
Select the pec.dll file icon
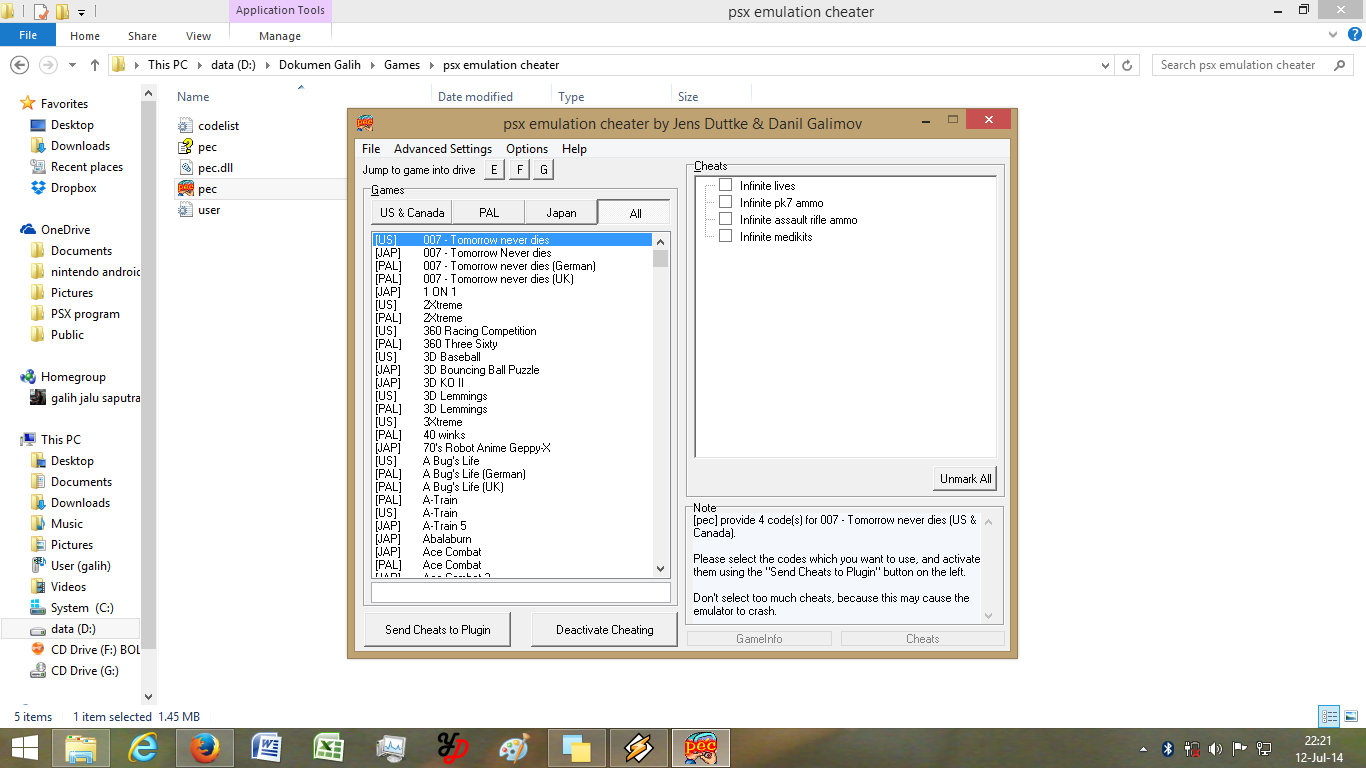[x=185, y=168]
